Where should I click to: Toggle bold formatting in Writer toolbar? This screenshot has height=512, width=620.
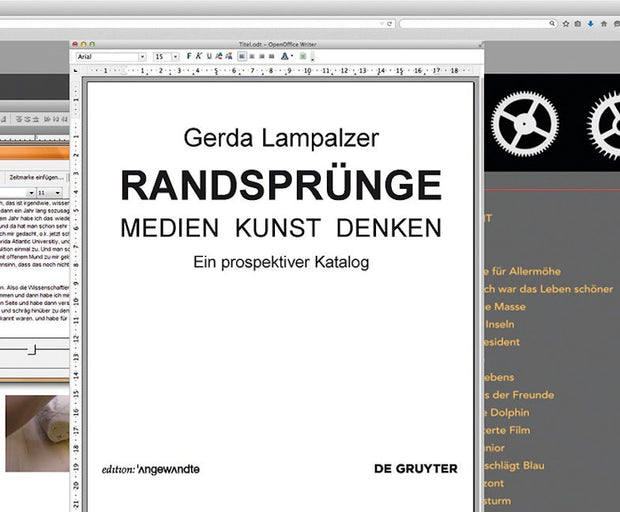tap(189, 56)
